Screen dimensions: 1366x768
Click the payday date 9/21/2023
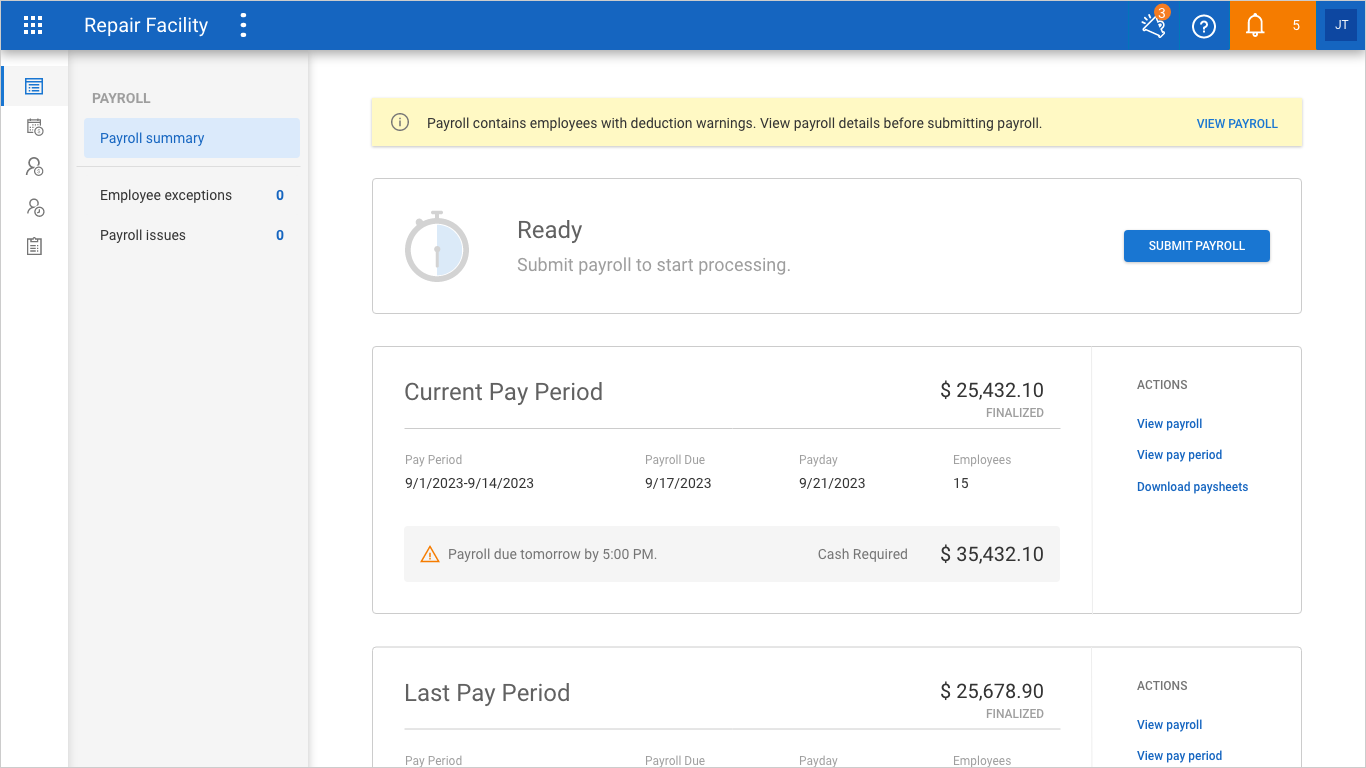(x=832, y=483)
